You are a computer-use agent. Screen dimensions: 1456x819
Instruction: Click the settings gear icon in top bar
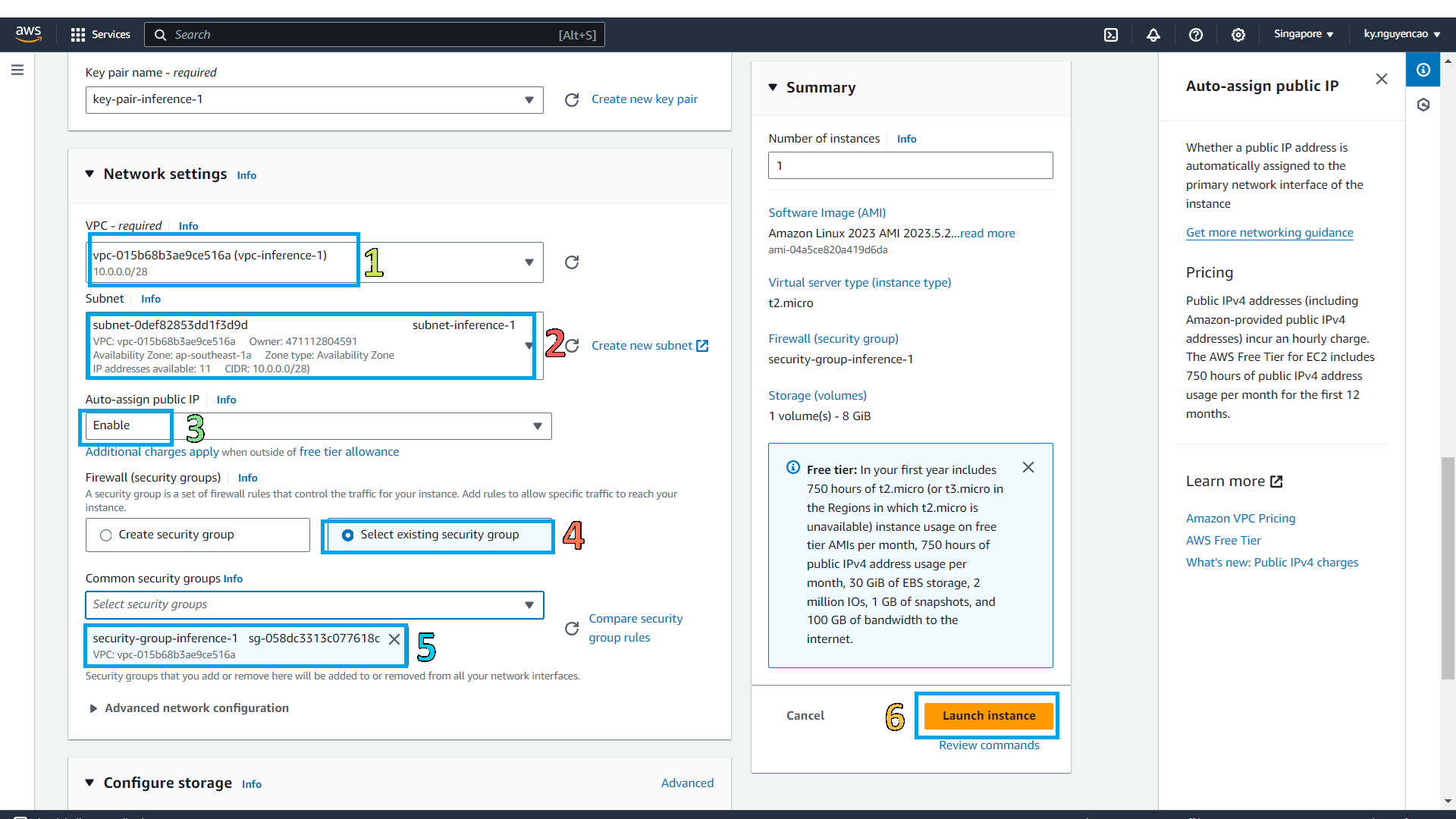coord(1238,34)
